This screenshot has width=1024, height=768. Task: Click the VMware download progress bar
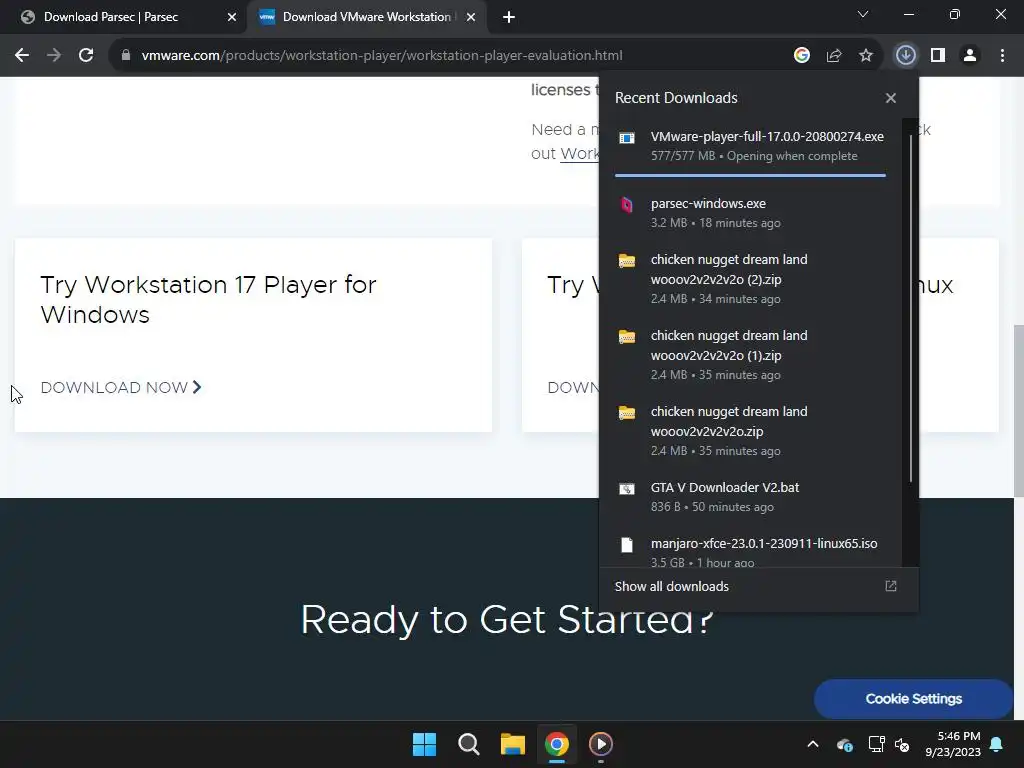(x=750, y=175)
